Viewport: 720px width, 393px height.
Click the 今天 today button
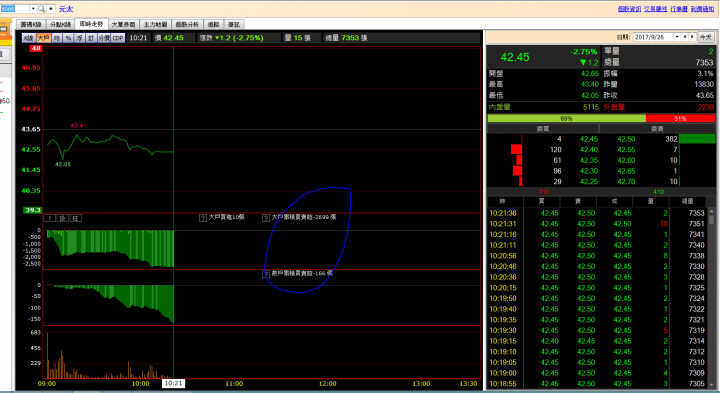pos(706,37)
